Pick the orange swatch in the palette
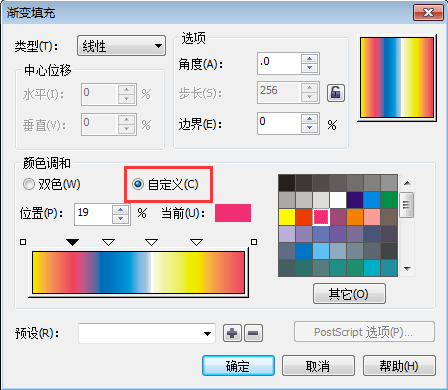The width and height of the screenshot is (448, 390). pos(355,217)
